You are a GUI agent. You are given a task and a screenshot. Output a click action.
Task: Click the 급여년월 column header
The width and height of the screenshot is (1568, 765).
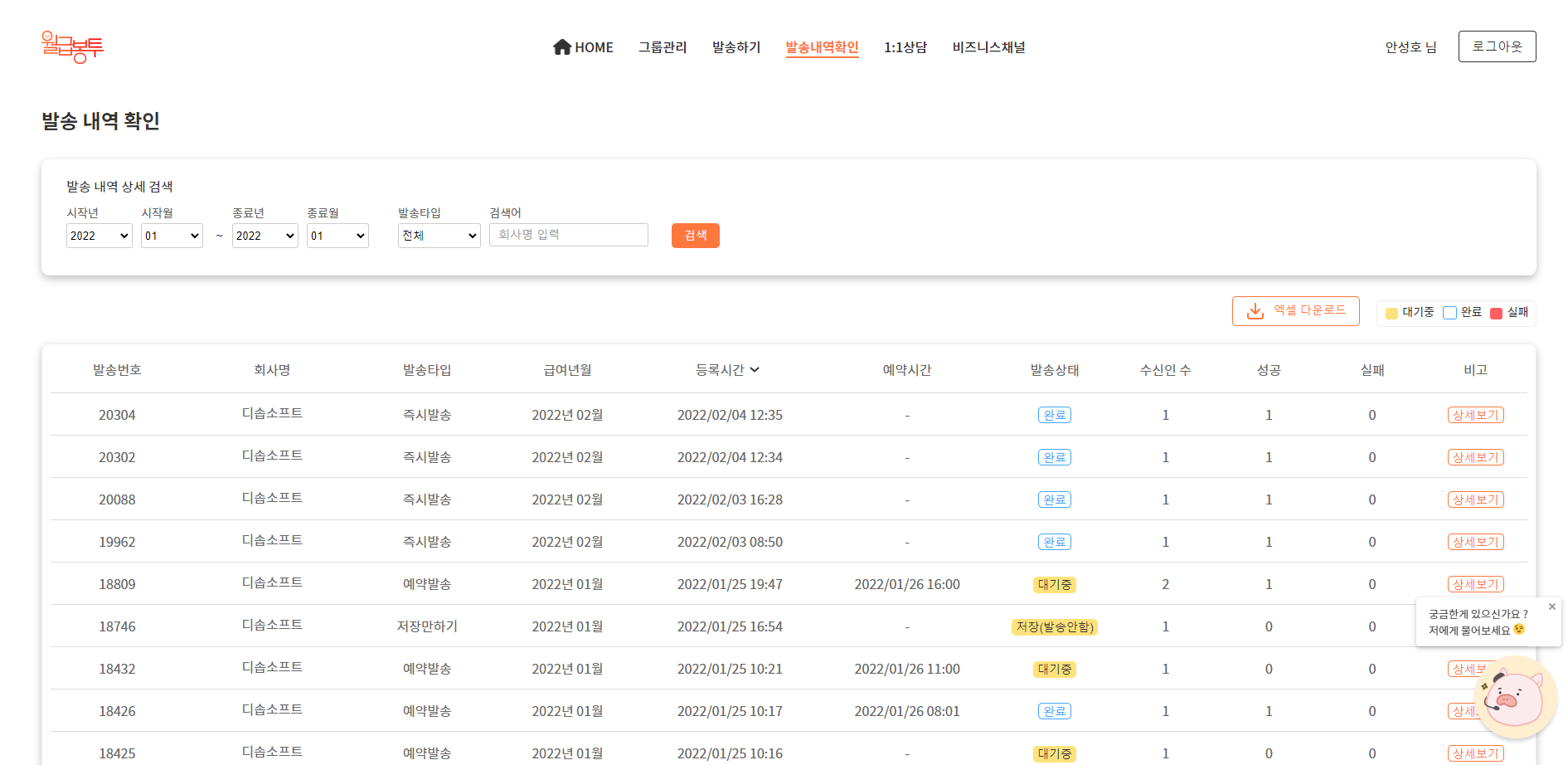(567, 370)
